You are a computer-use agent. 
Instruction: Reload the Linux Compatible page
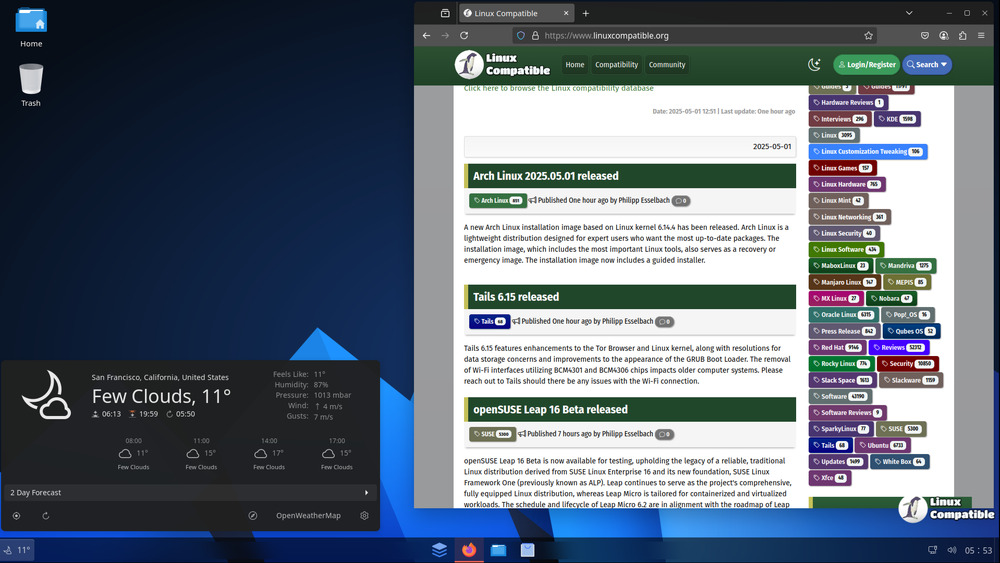464,35
